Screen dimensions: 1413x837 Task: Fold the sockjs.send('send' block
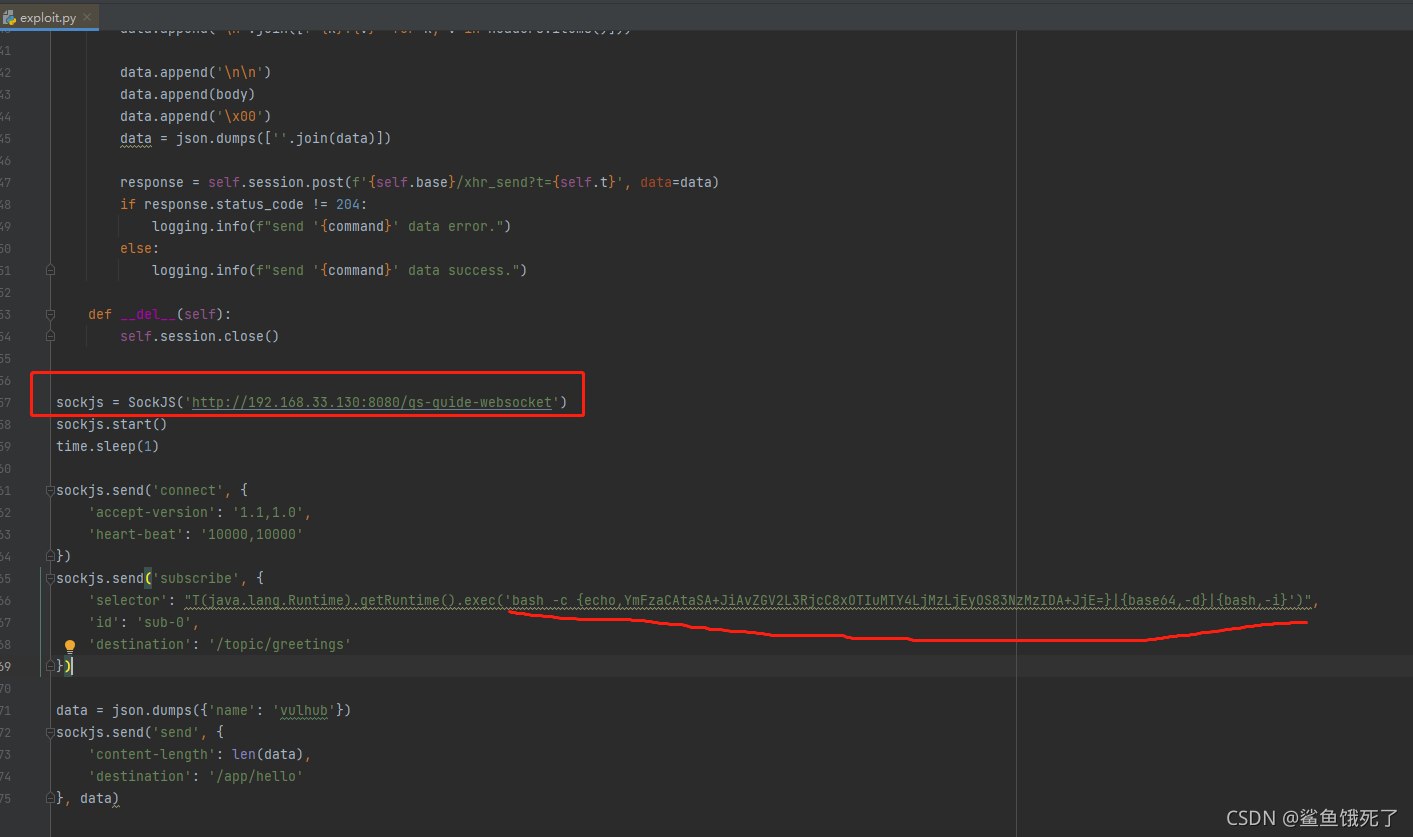pos(50,732)
